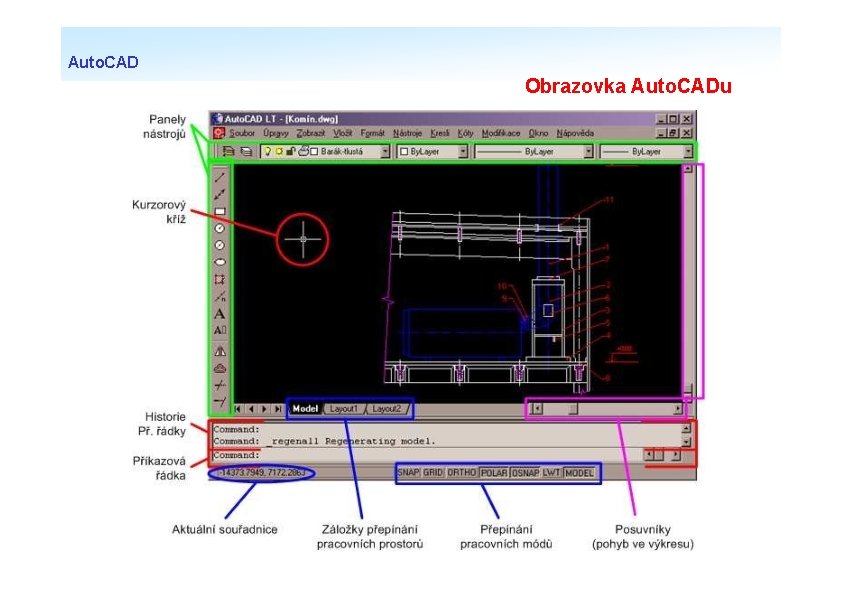Click into the Command: input line
Viewport: 842px width, 595px height.
(427, 455)
